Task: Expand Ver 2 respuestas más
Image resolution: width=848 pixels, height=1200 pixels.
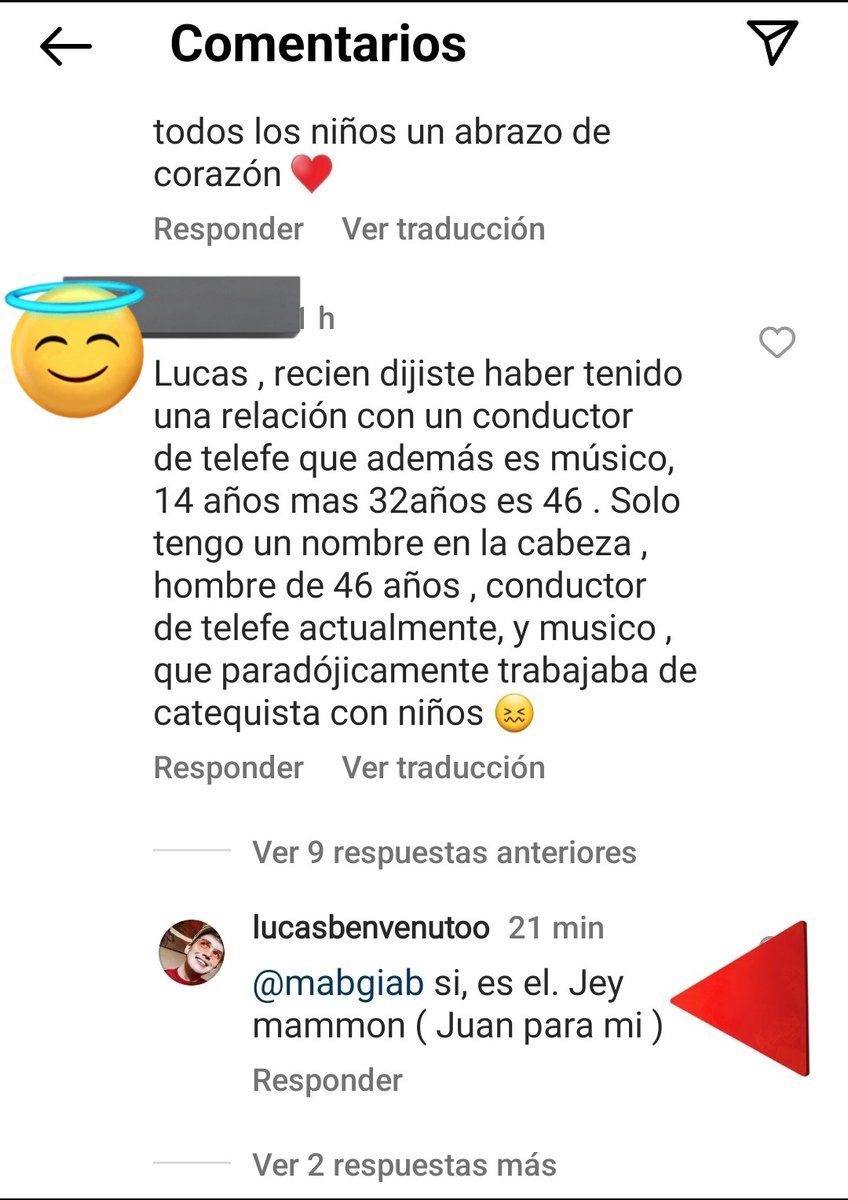Action: click(x=404, y=1165)
